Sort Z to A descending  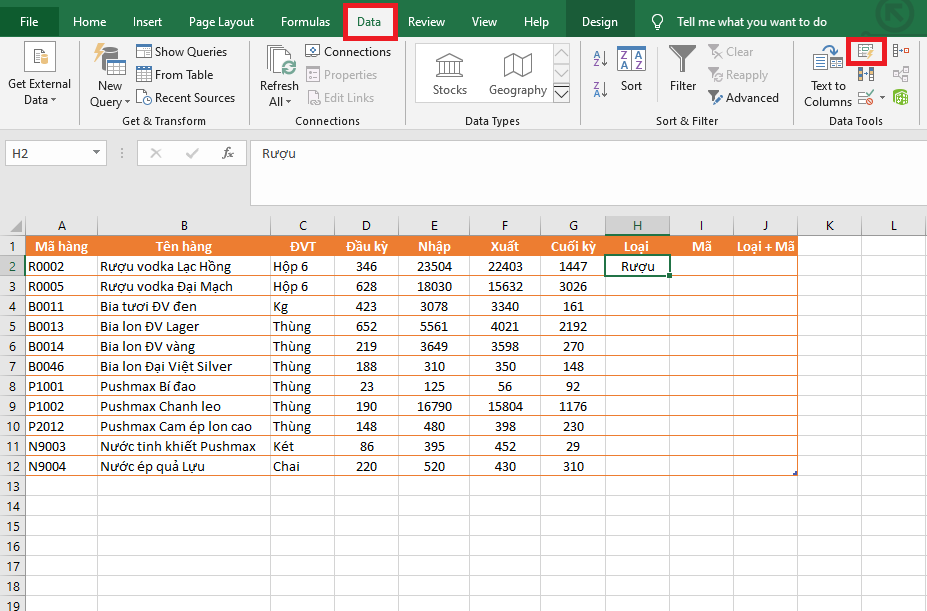pos(601,88)
